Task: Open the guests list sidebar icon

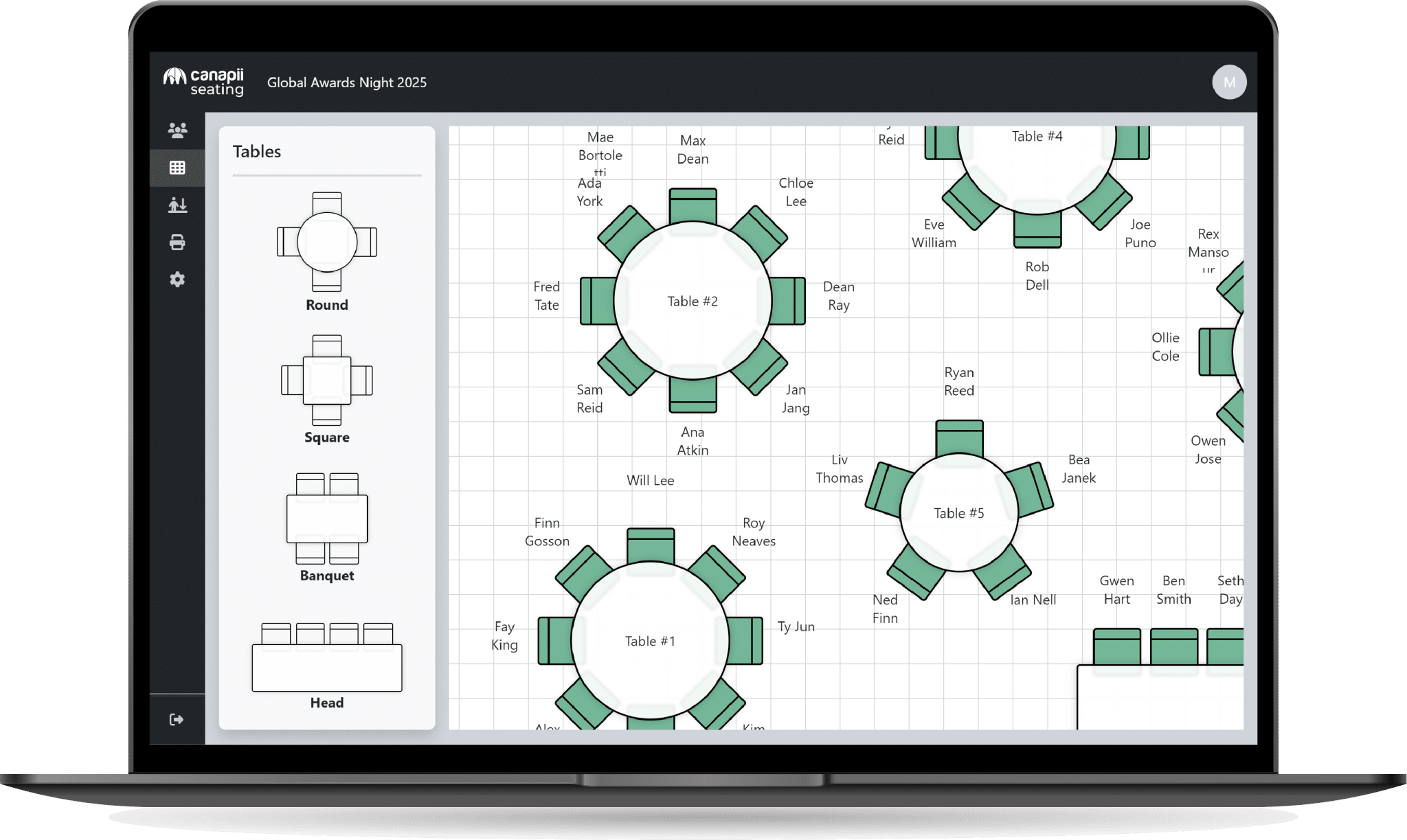Action: (177, 130)
